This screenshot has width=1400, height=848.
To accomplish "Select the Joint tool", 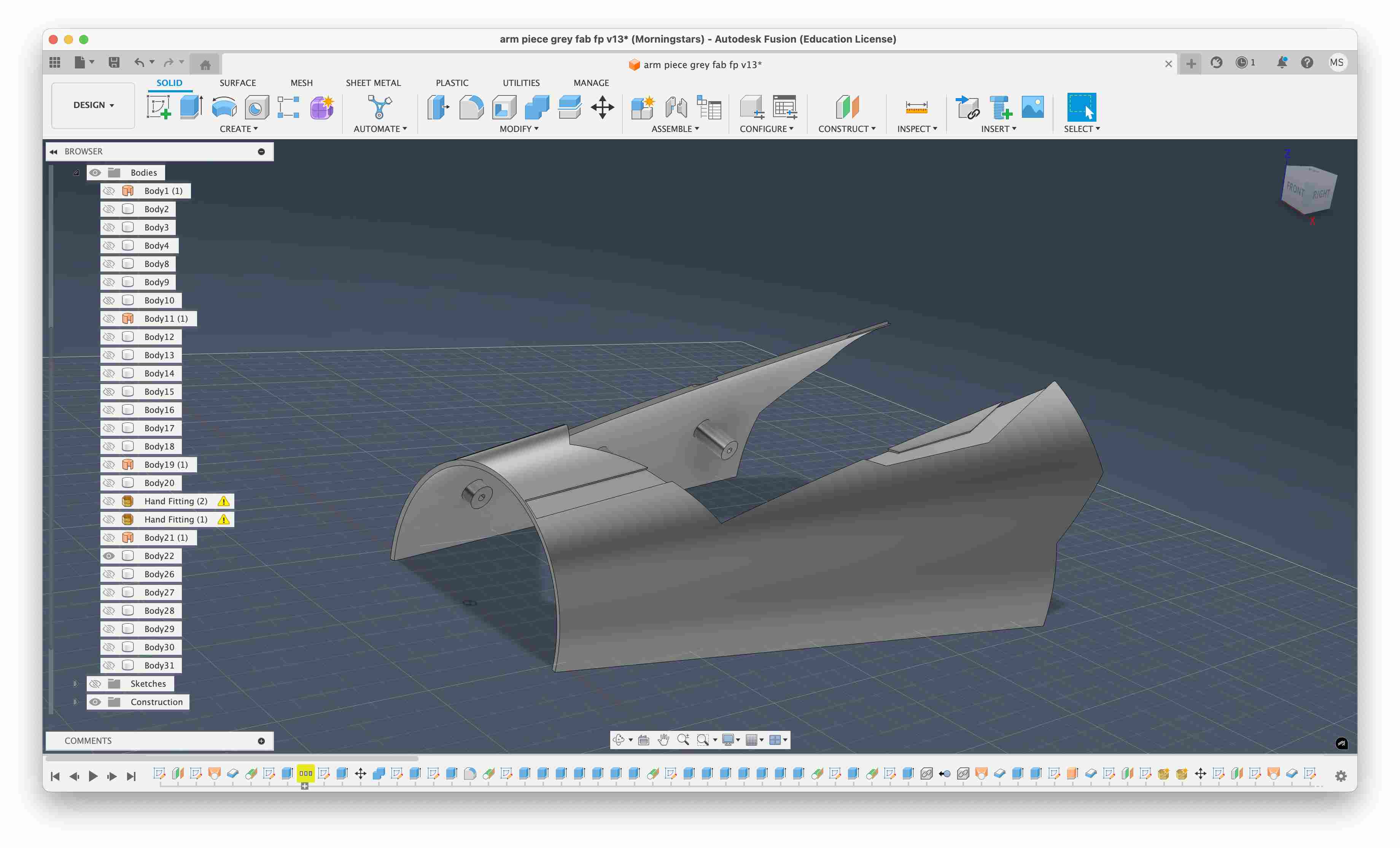I will [676, 107].
